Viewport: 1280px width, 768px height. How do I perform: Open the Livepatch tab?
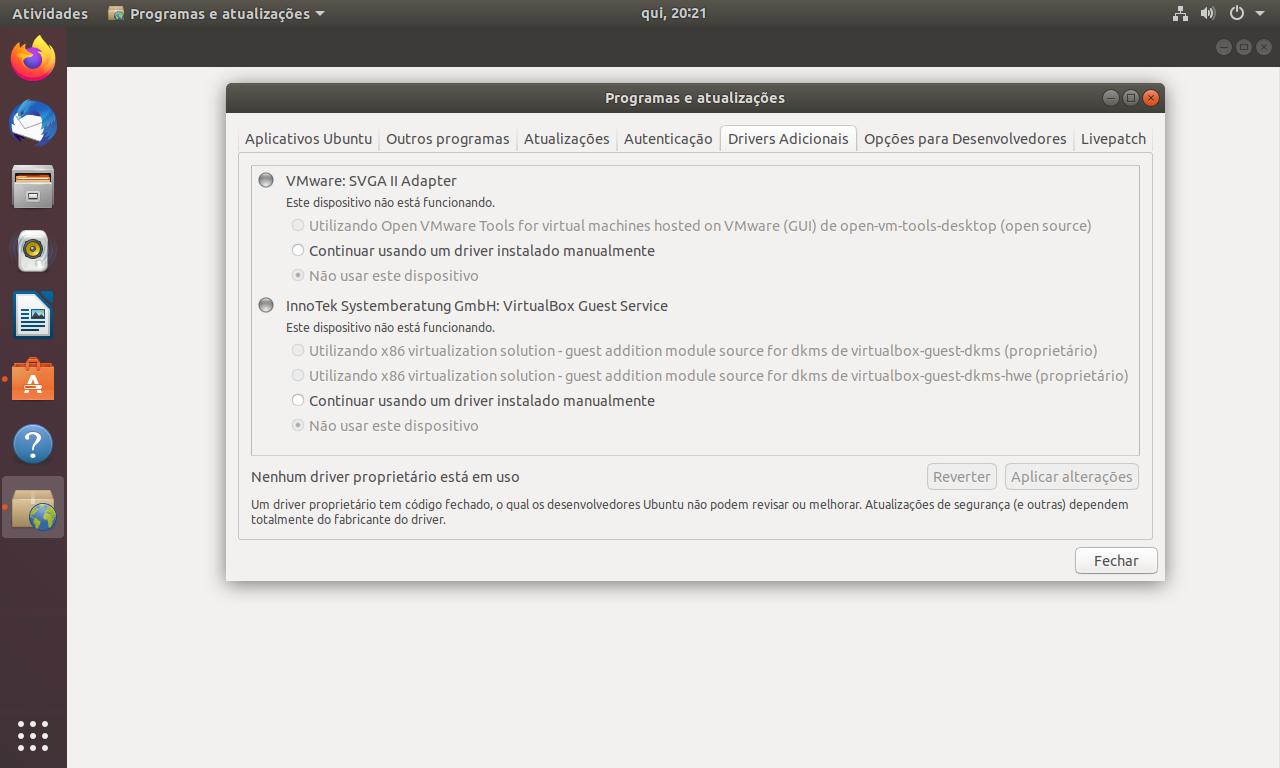[x=1112, y=138]
